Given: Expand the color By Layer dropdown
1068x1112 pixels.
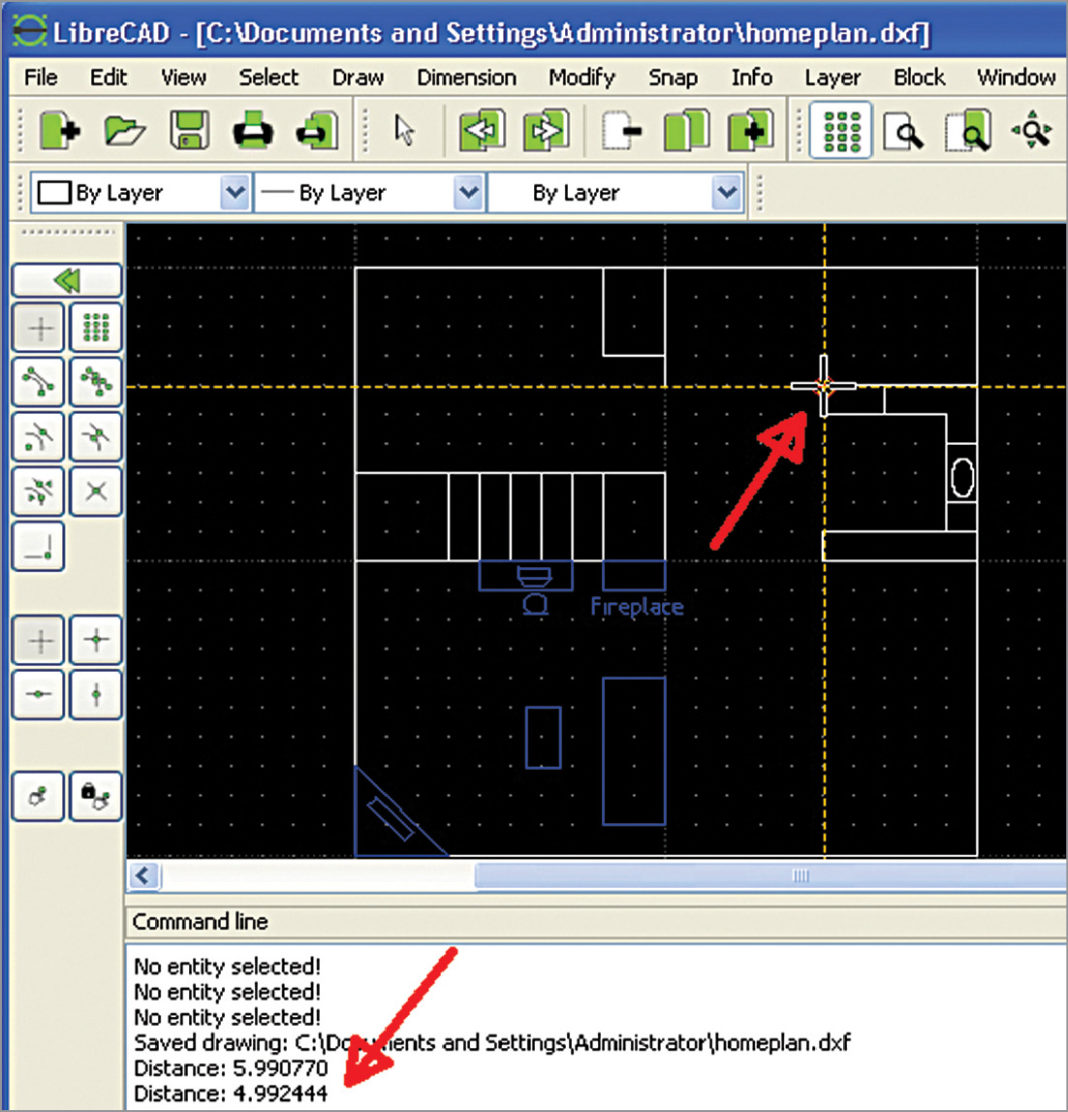Looking at the screenshot, I should [234, 192].
